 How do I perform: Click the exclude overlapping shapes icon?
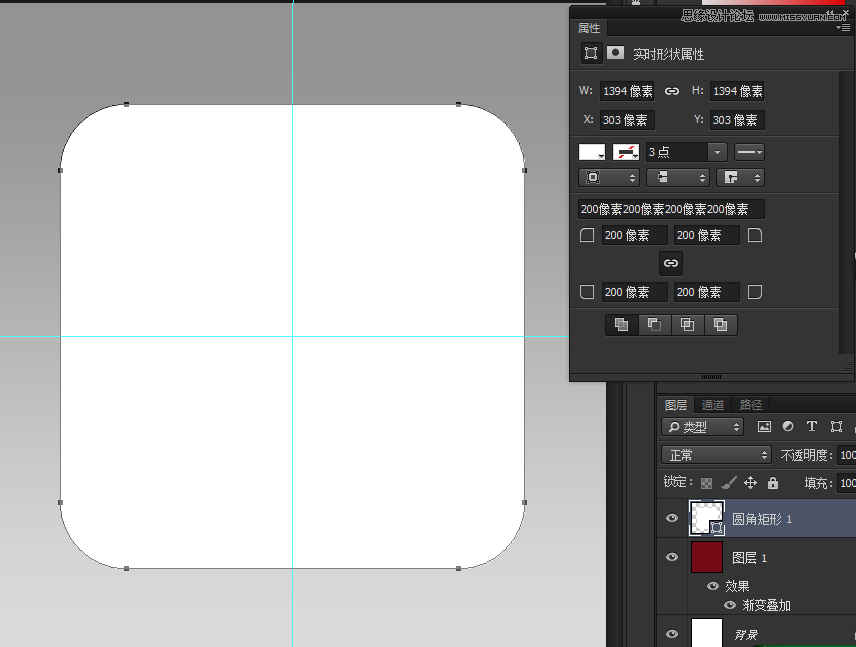pos(721,325)
